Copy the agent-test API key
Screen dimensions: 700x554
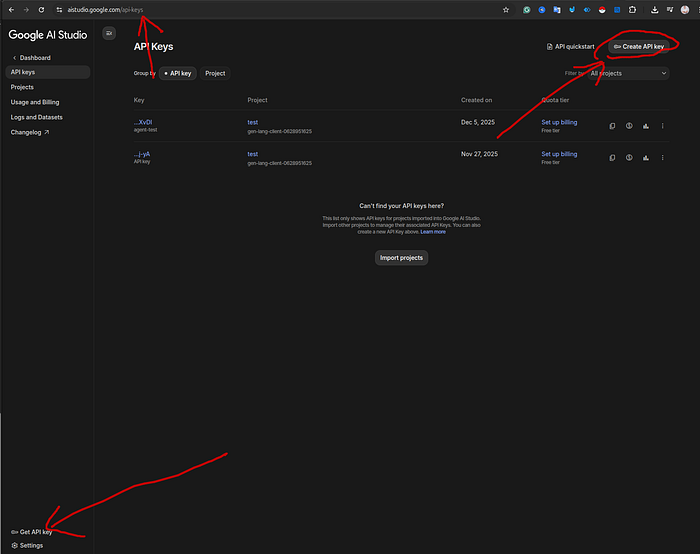[x=612, y=126]
